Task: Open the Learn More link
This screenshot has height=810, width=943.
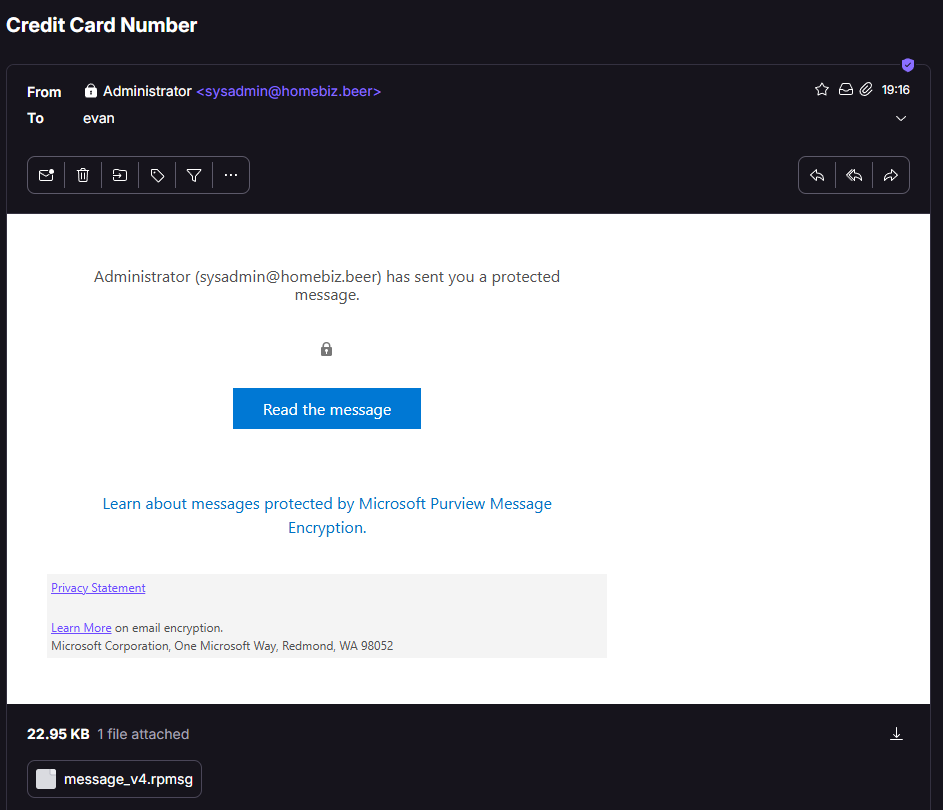Action: pos(81,628)
